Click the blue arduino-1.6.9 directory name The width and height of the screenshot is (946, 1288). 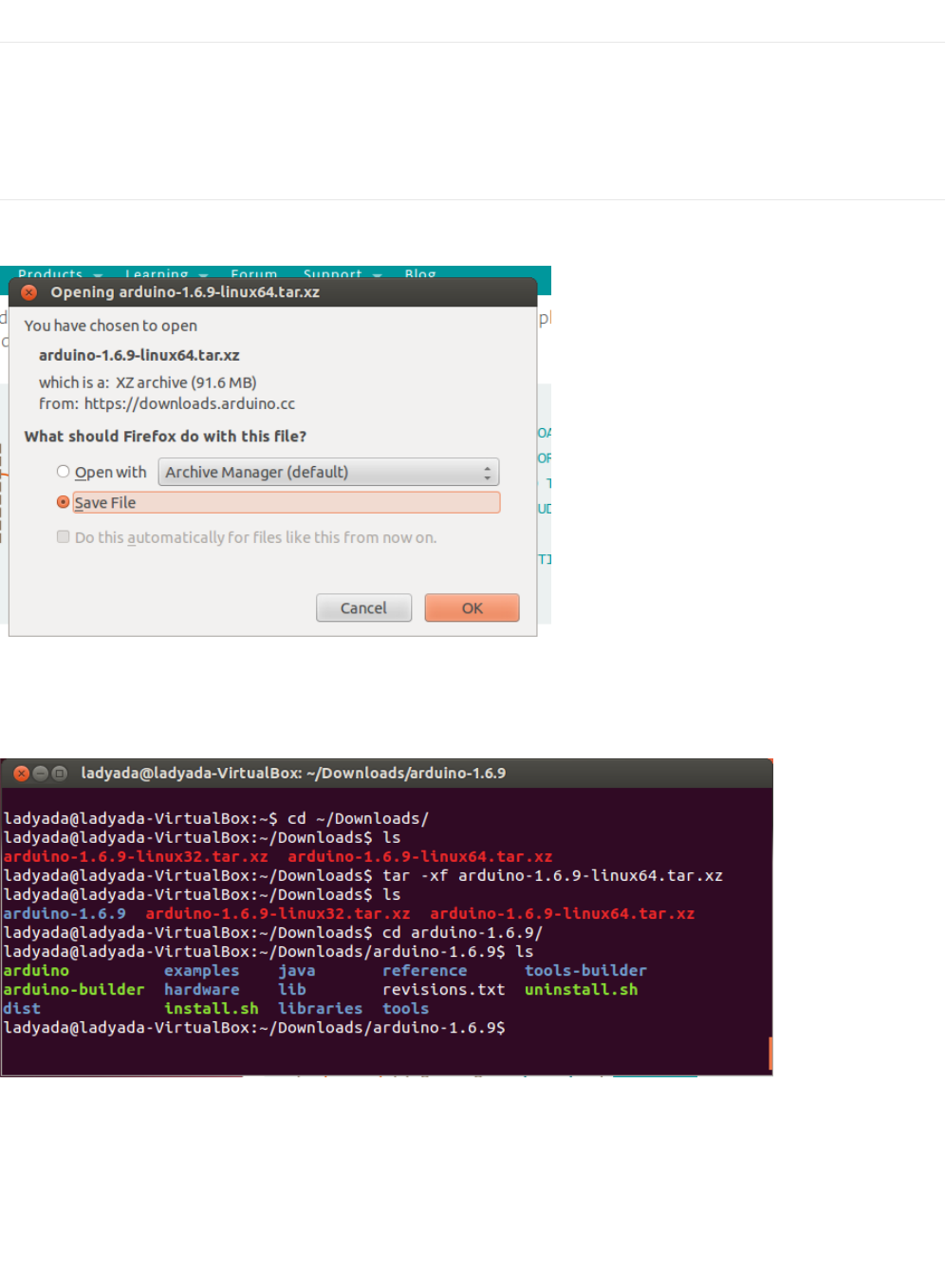pos(65,914)
